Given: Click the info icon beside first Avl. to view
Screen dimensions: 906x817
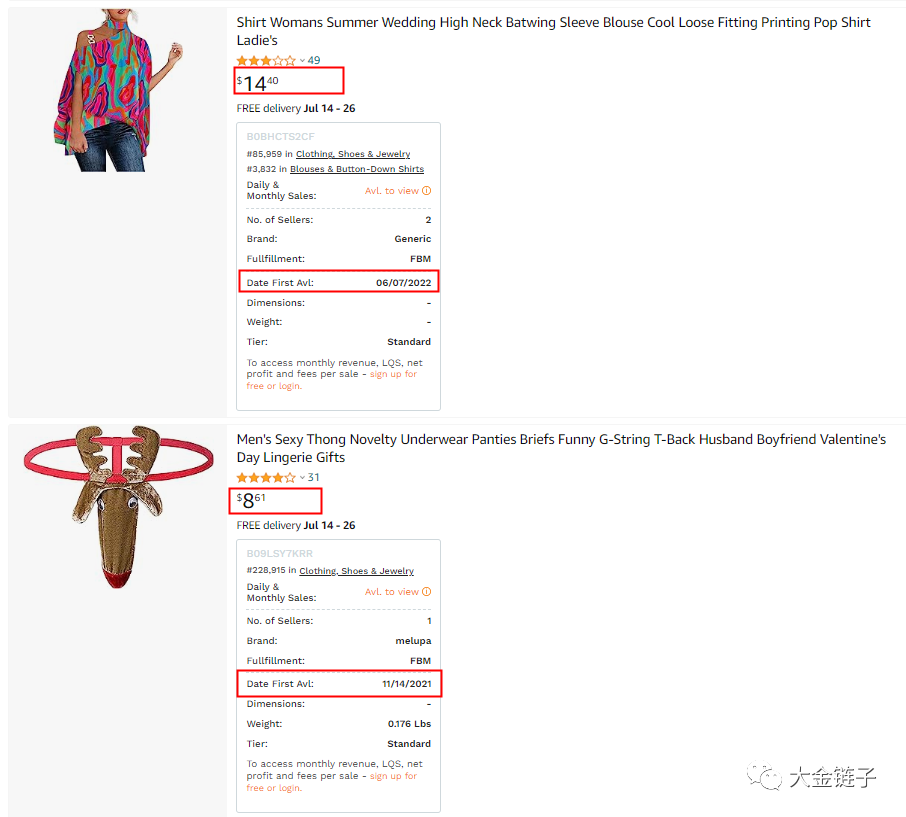Looking at the screenshot, I should [426, 191].
